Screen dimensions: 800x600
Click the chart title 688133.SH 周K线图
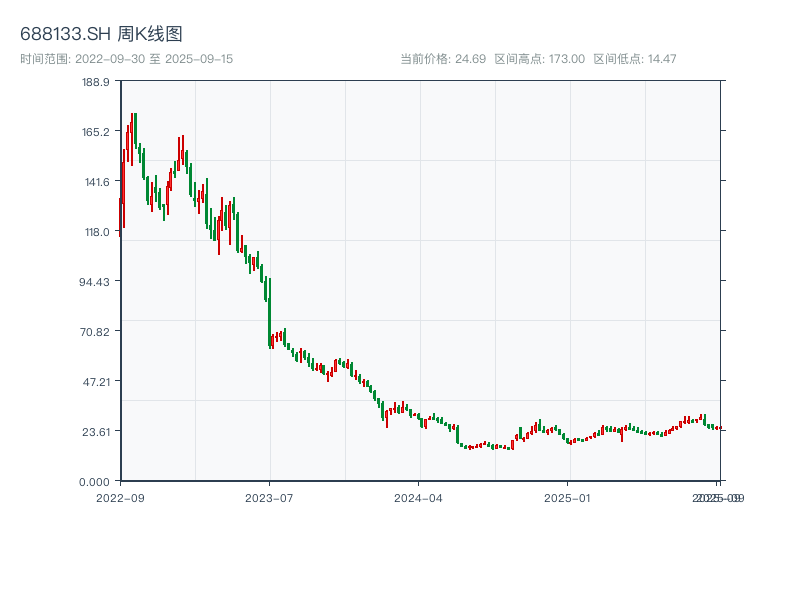point(103,33)
